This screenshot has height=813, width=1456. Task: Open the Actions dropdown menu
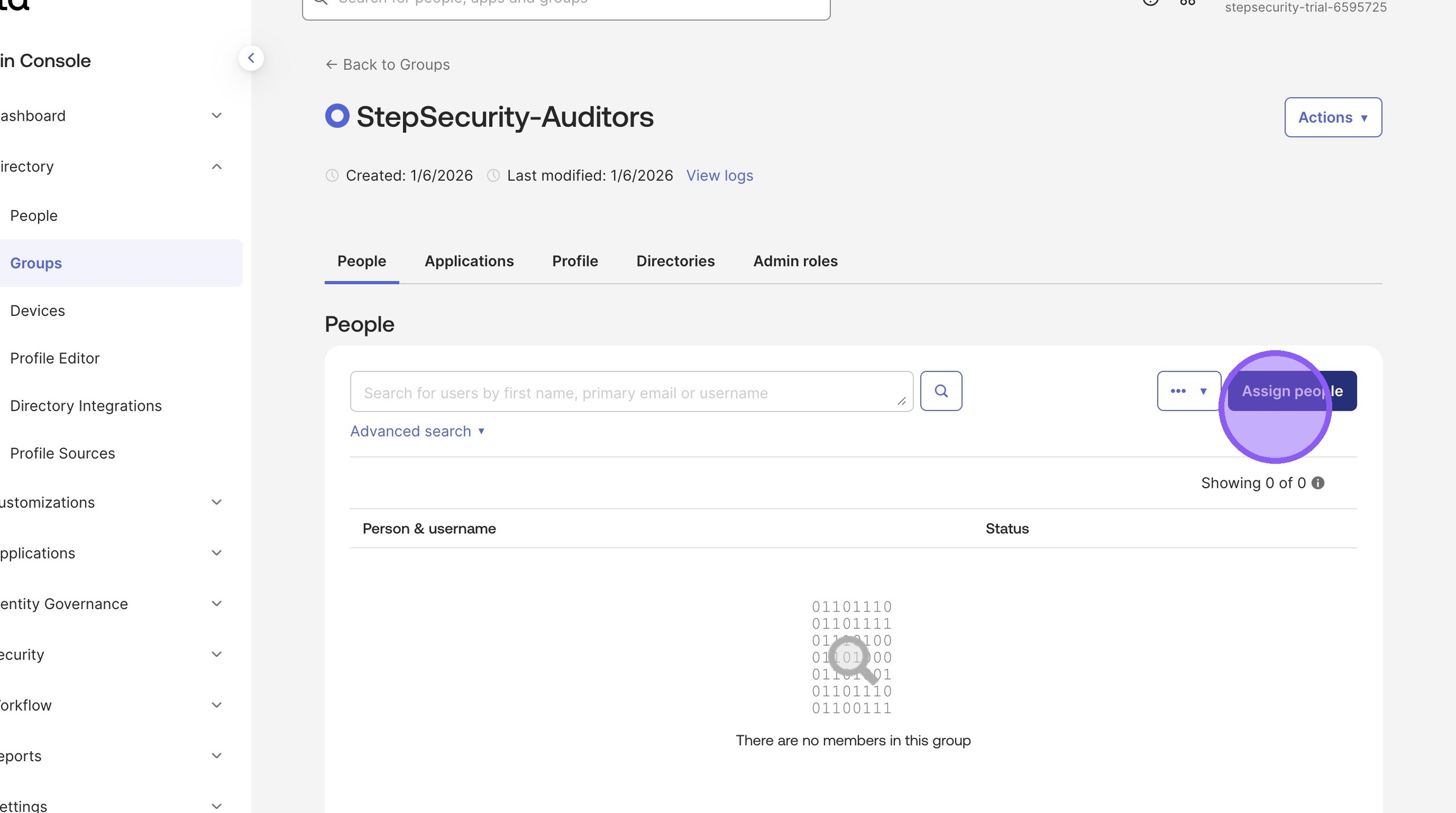(1333, 117)
